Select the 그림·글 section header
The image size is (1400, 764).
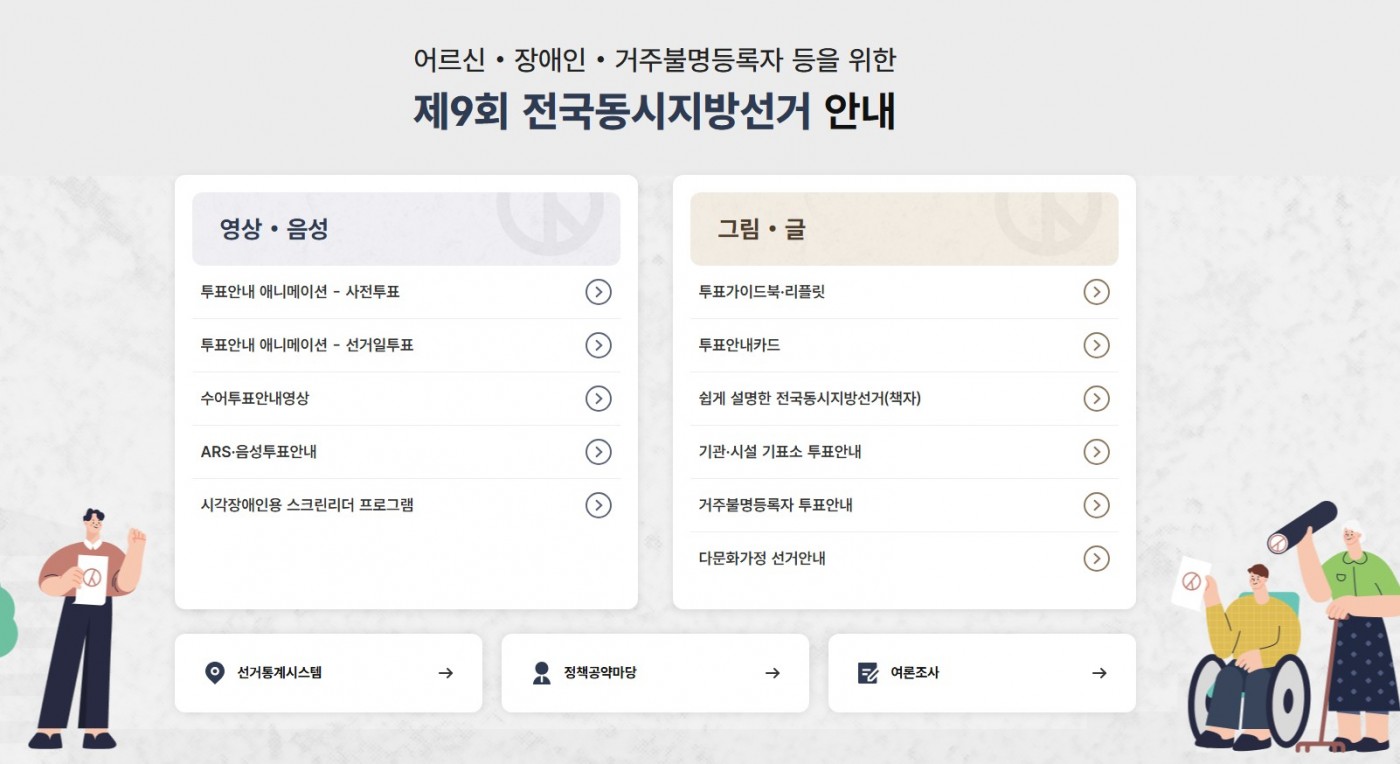pos(904,229)
